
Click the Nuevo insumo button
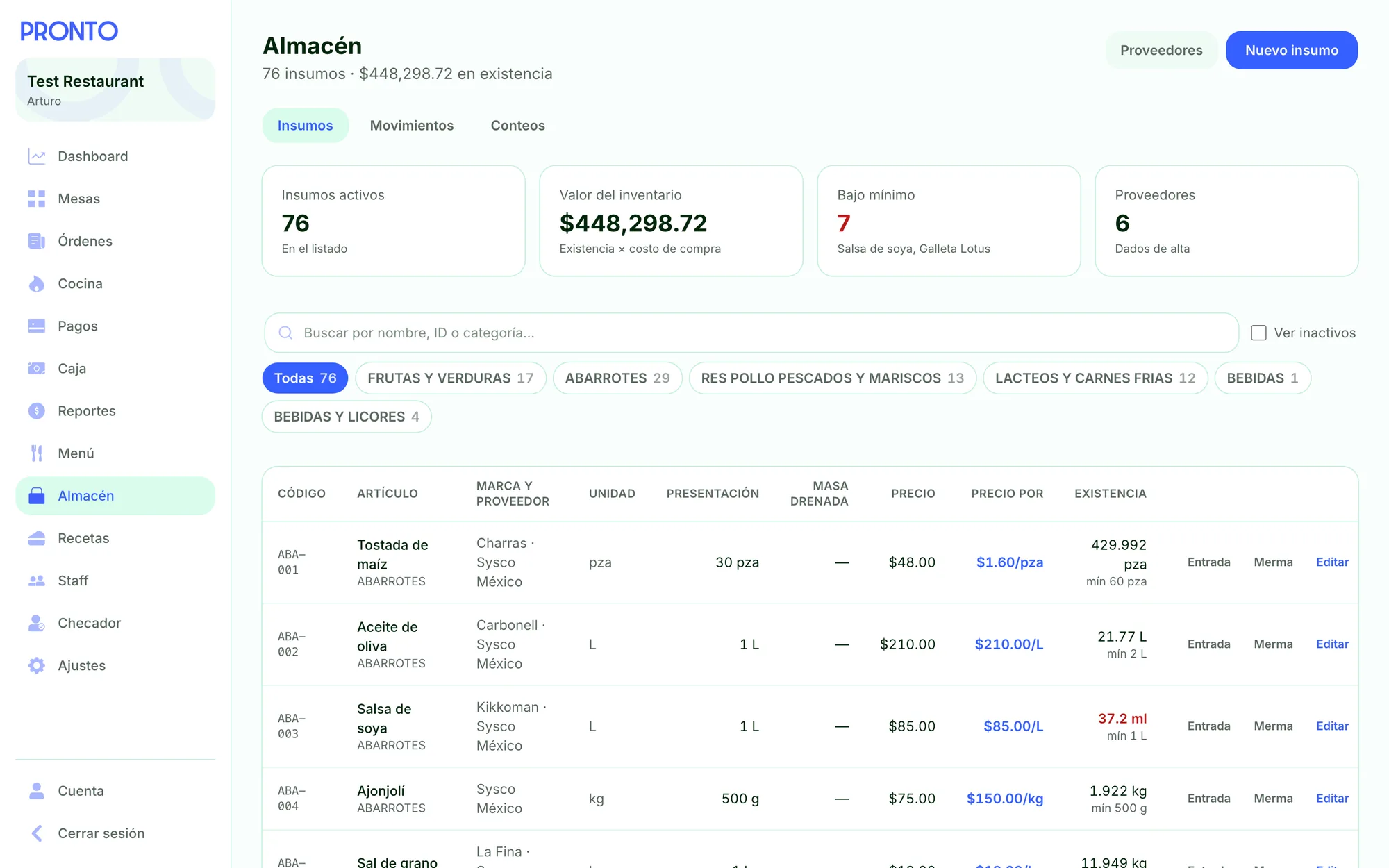1292,50
